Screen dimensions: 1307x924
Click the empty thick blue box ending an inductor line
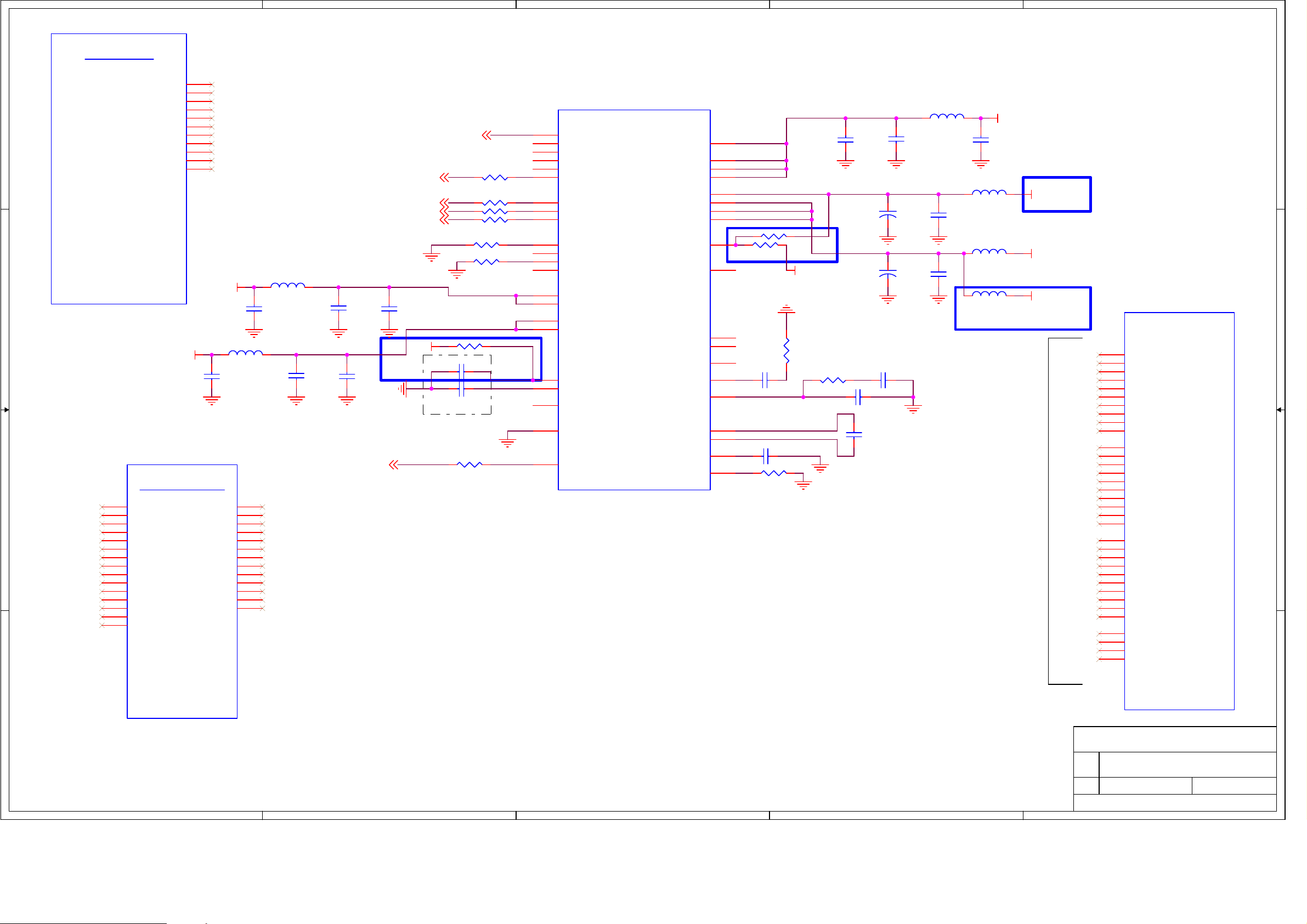pos(1056,194)
